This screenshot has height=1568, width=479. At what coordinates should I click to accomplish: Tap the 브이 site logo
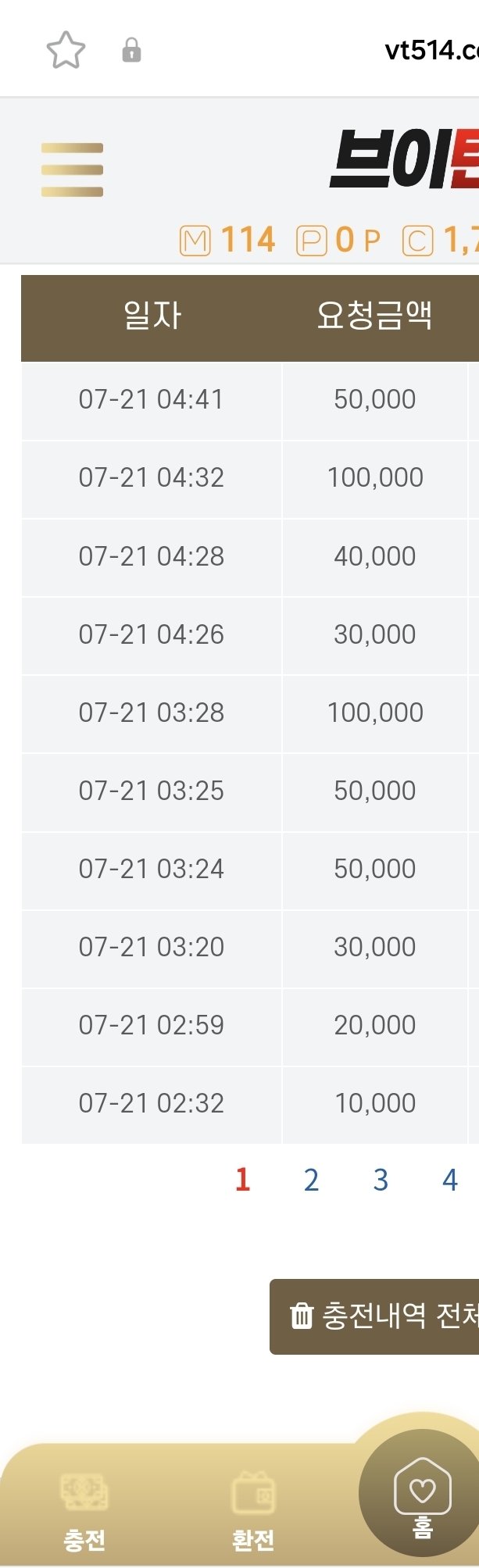tap(403, 160)
